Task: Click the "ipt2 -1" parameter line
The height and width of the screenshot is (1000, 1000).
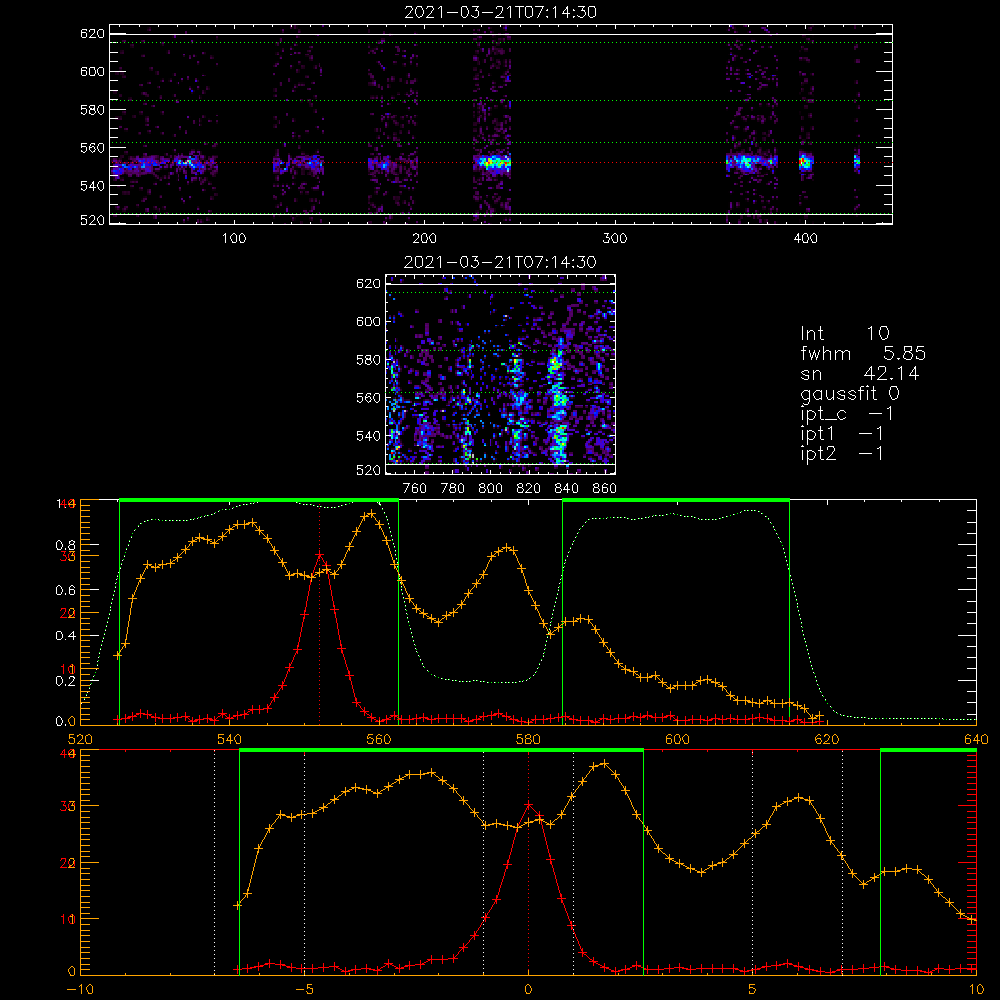Action: coord(842,454)
